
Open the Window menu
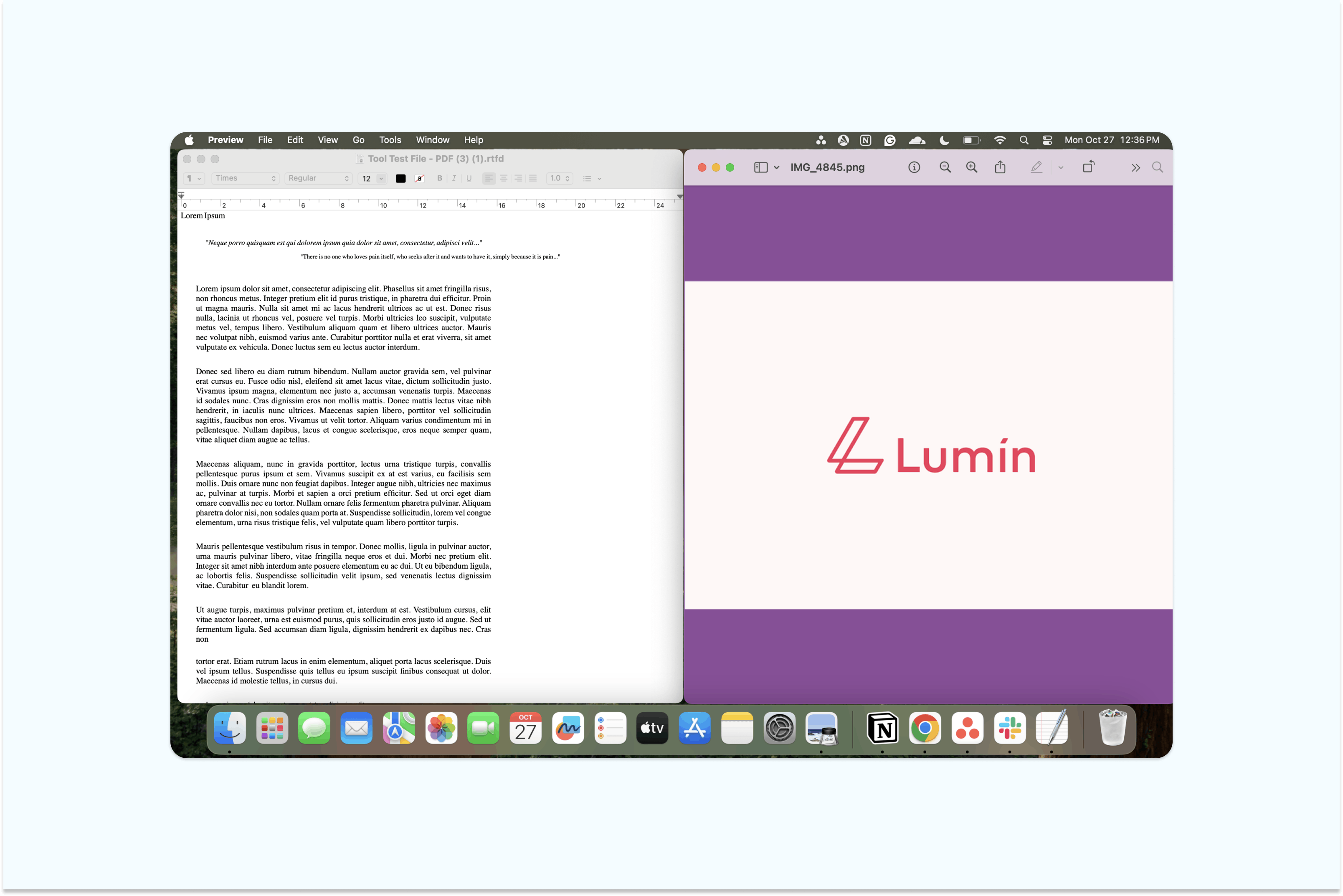[432, 140]
